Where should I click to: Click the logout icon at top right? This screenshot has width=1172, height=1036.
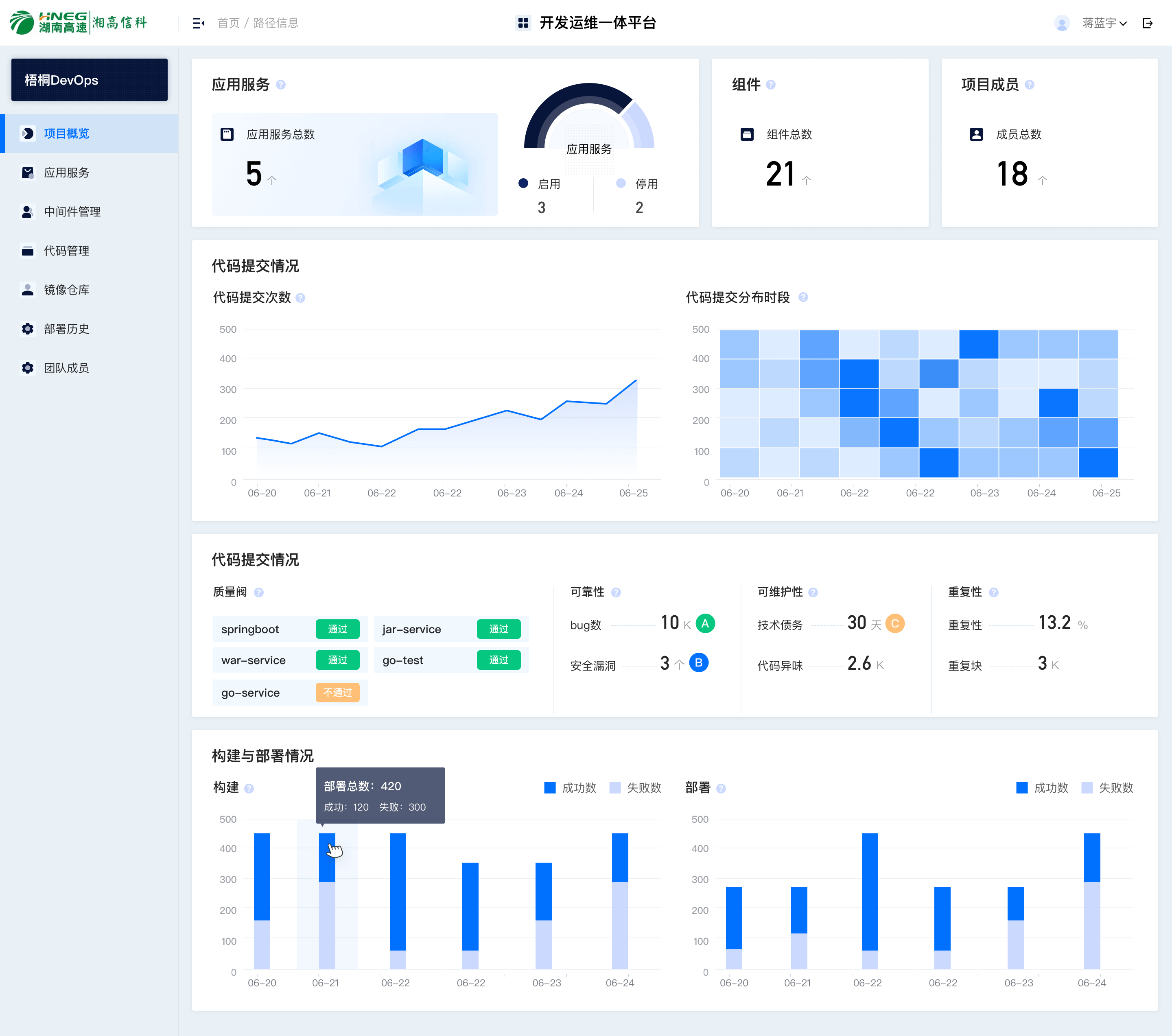point(1147,23)
